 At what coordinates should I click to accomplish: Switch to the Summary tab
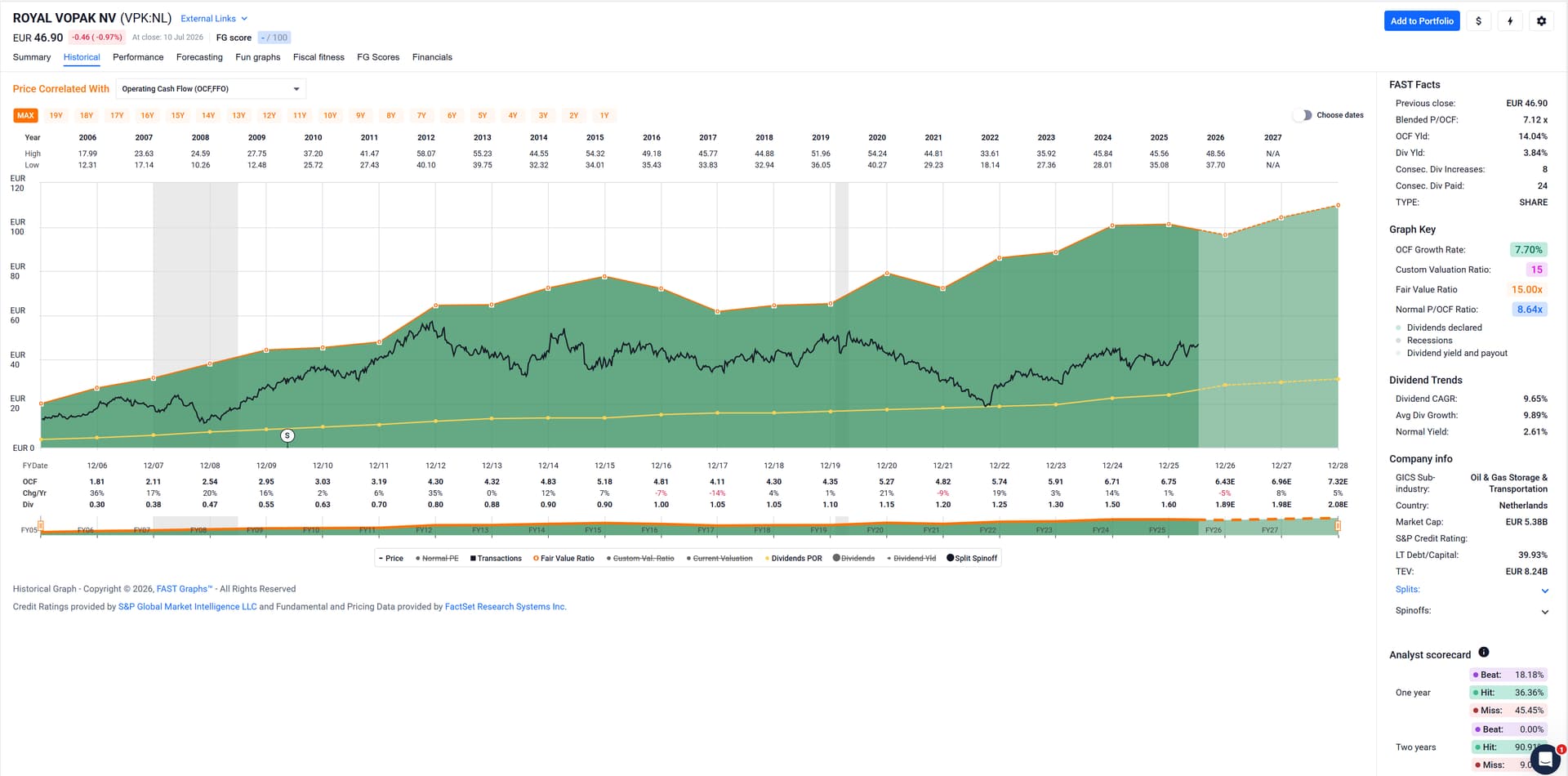point(32,57)
